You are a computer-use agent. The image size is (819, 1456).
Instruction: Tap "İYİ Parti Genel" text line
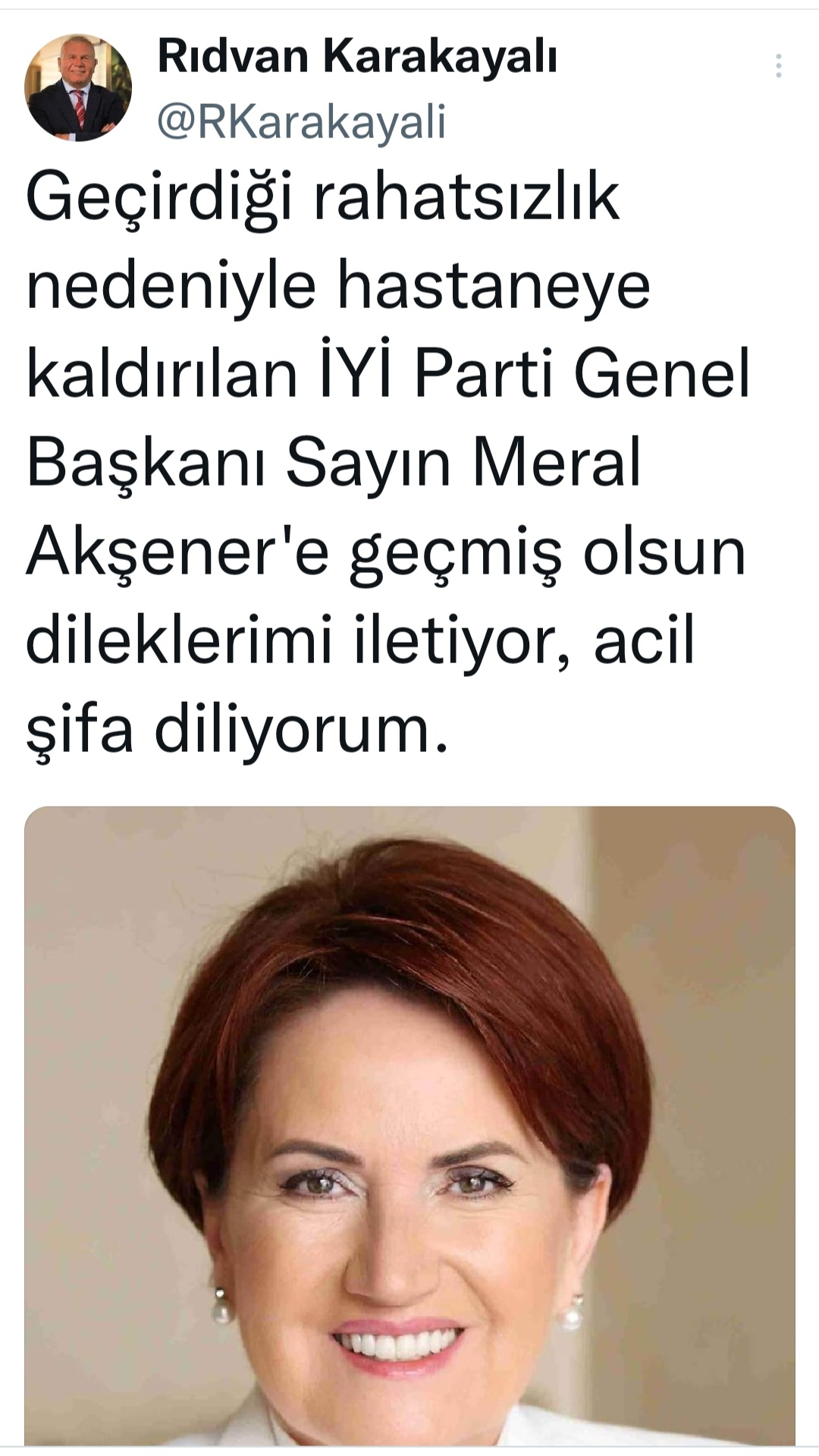tap(534, 374)
